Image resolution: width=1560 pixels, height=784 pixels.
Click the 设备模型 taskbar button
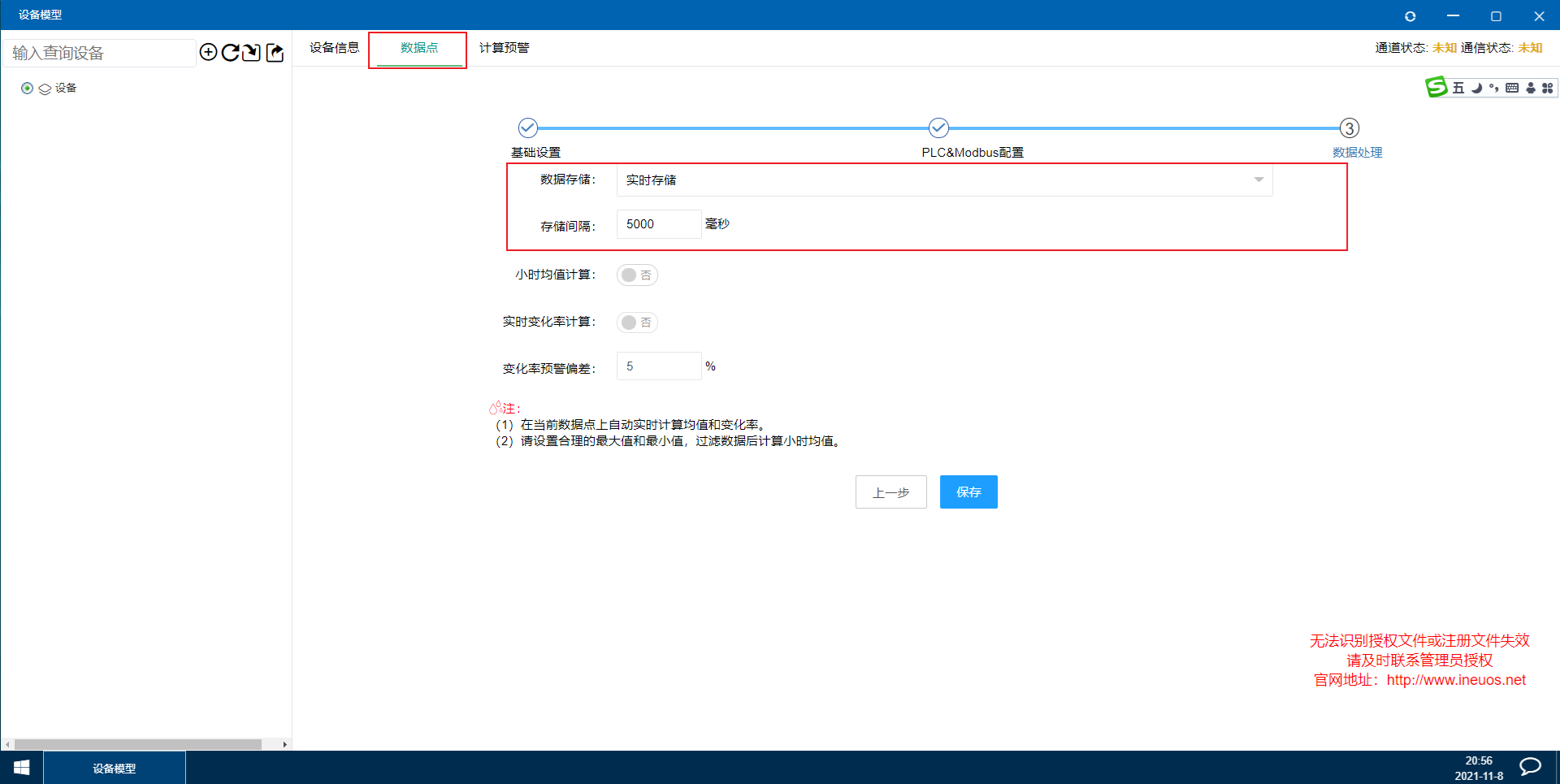pyautogui.click(x=115, y=768)
